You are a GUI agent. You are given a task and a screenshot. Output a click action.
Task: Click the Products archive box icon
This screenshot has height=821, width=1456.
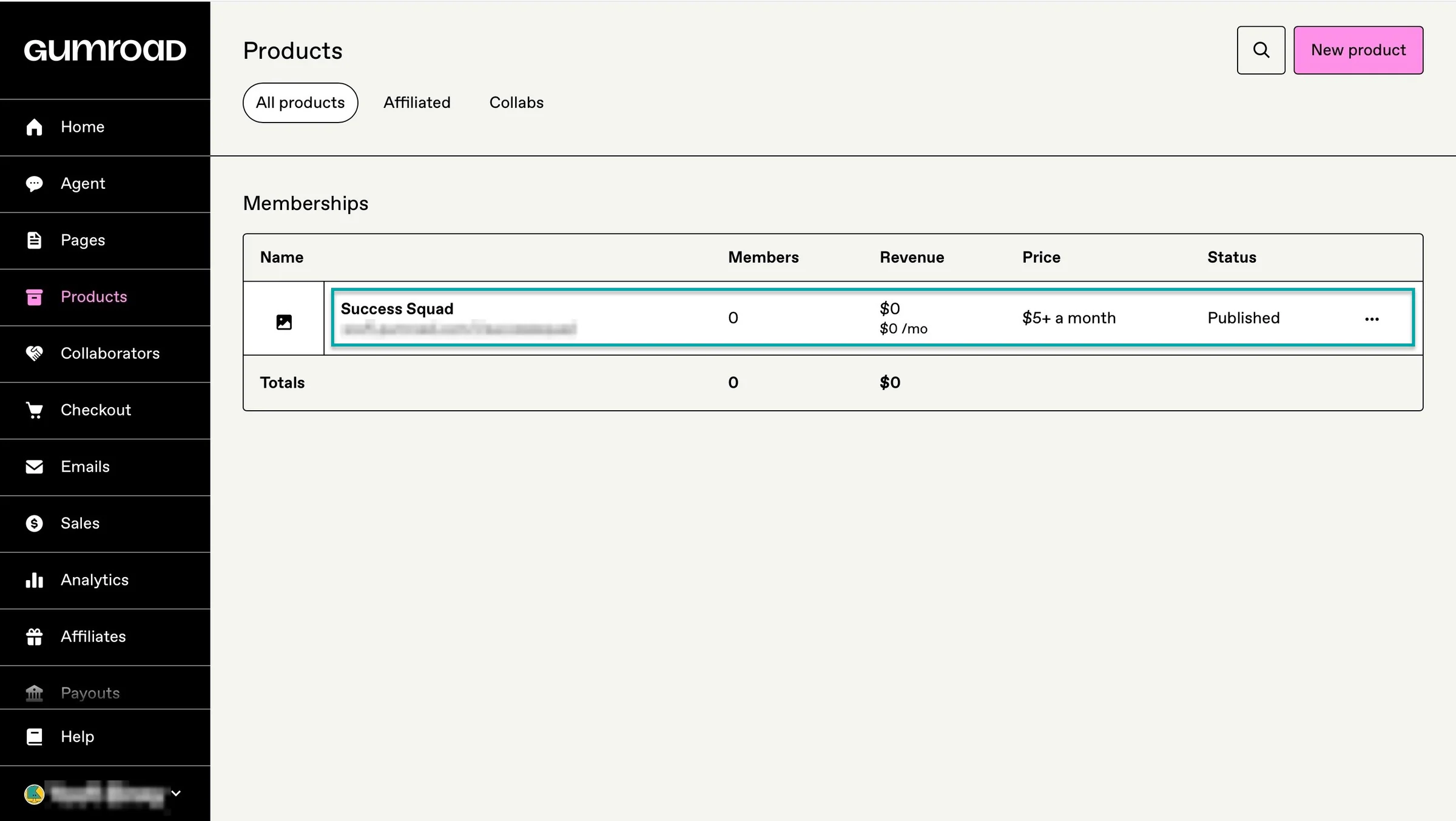coord(35,297)
